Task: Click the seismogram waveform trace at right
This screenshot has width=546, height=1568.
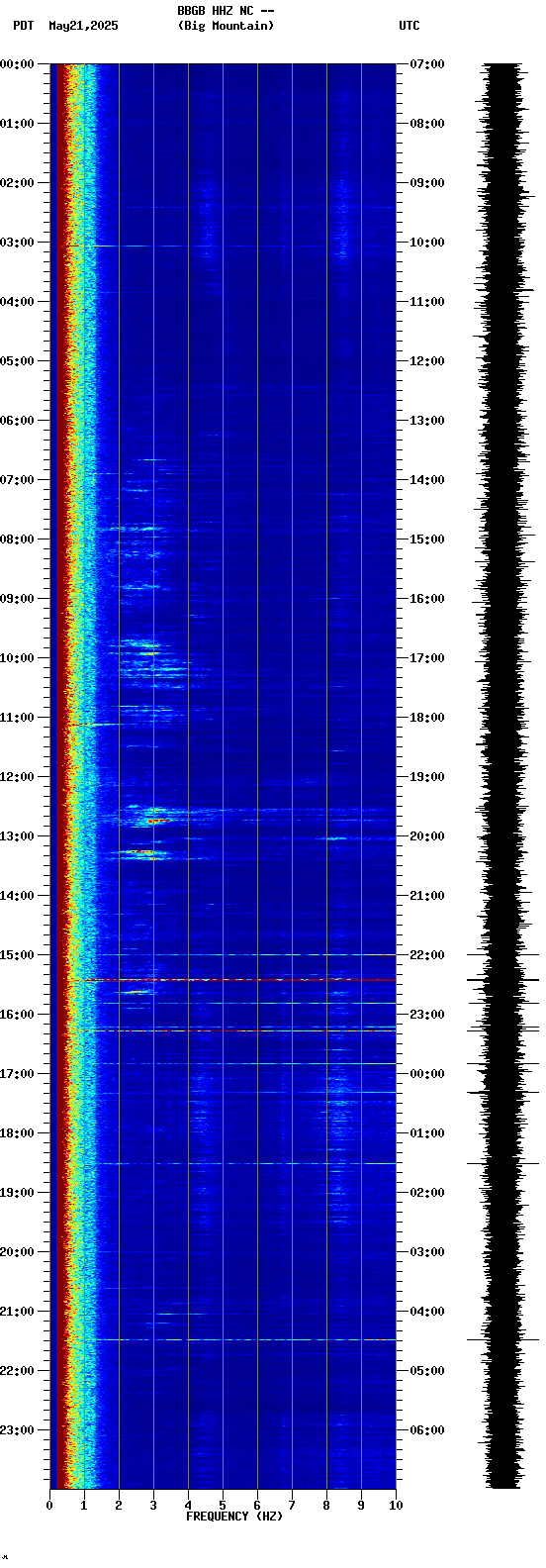Action: 503,776
